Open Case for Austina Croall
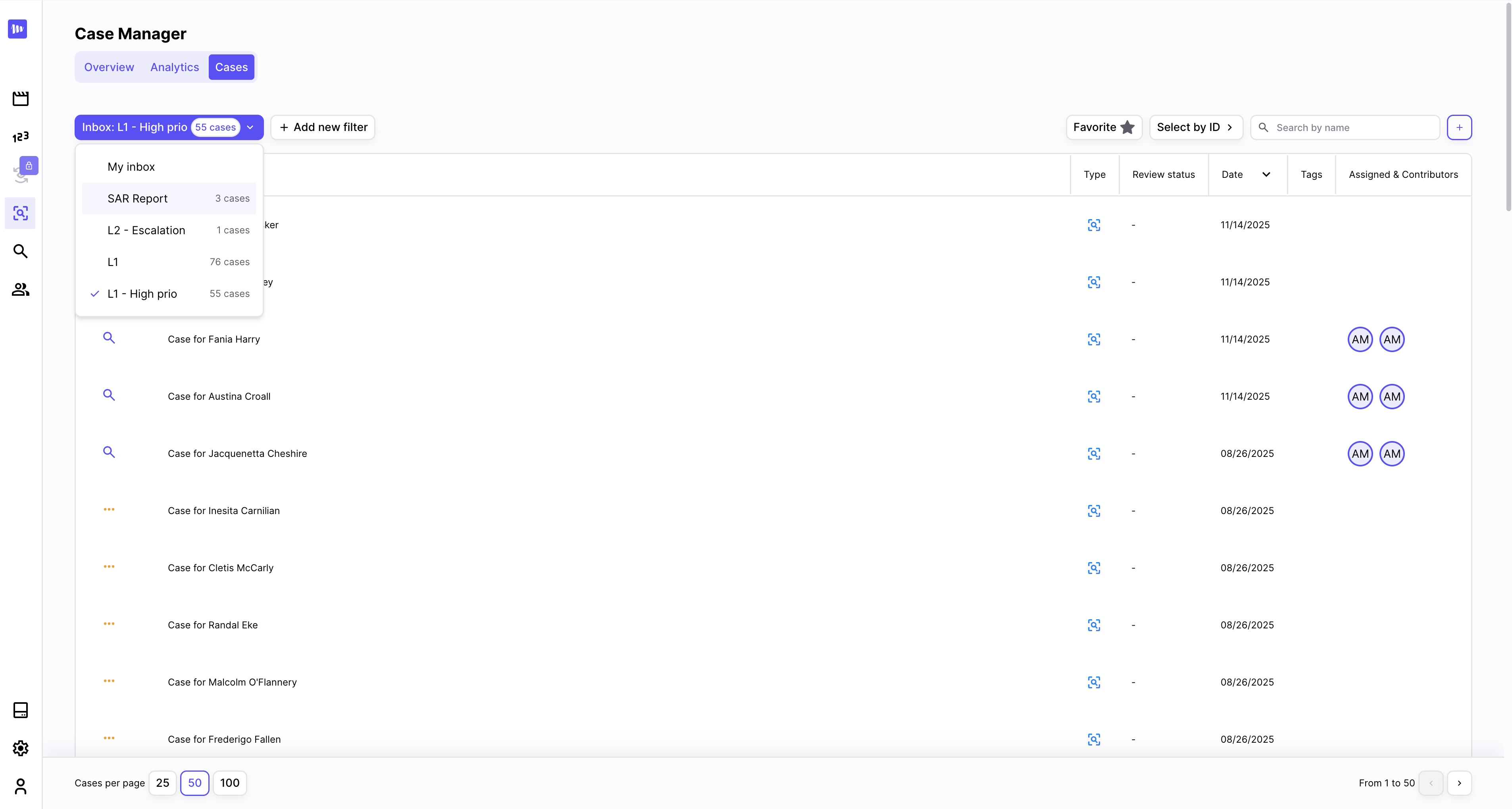 (x=219, y=396)
